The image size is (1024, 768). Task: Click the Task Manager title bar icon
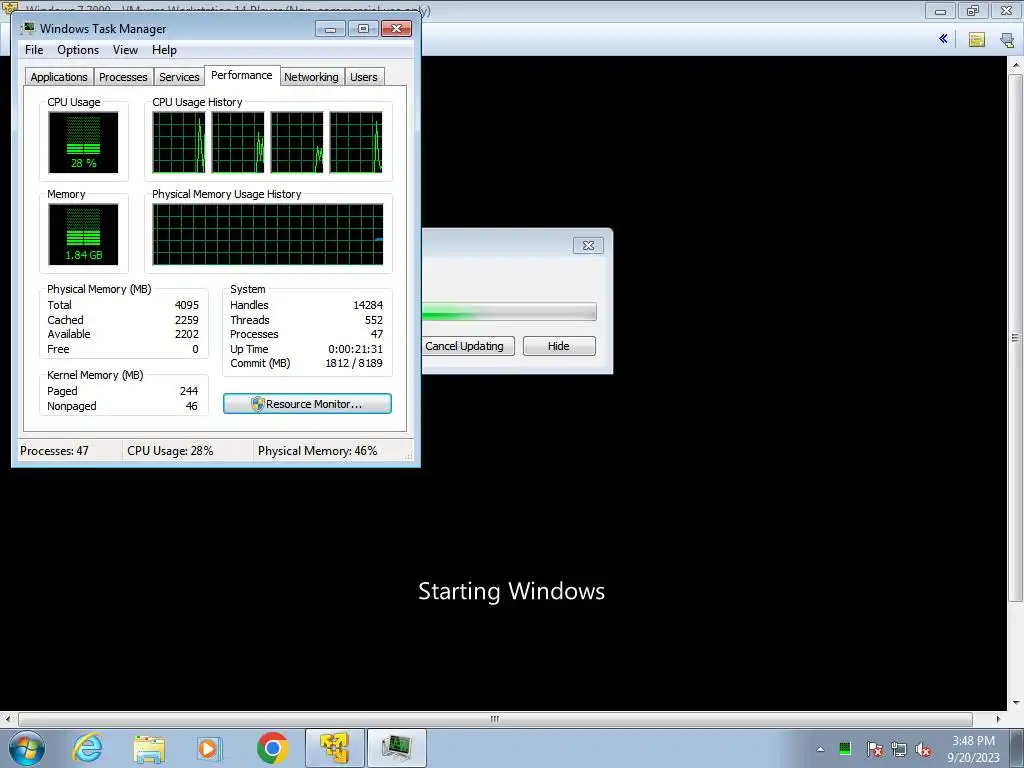[x=28, y=29]
